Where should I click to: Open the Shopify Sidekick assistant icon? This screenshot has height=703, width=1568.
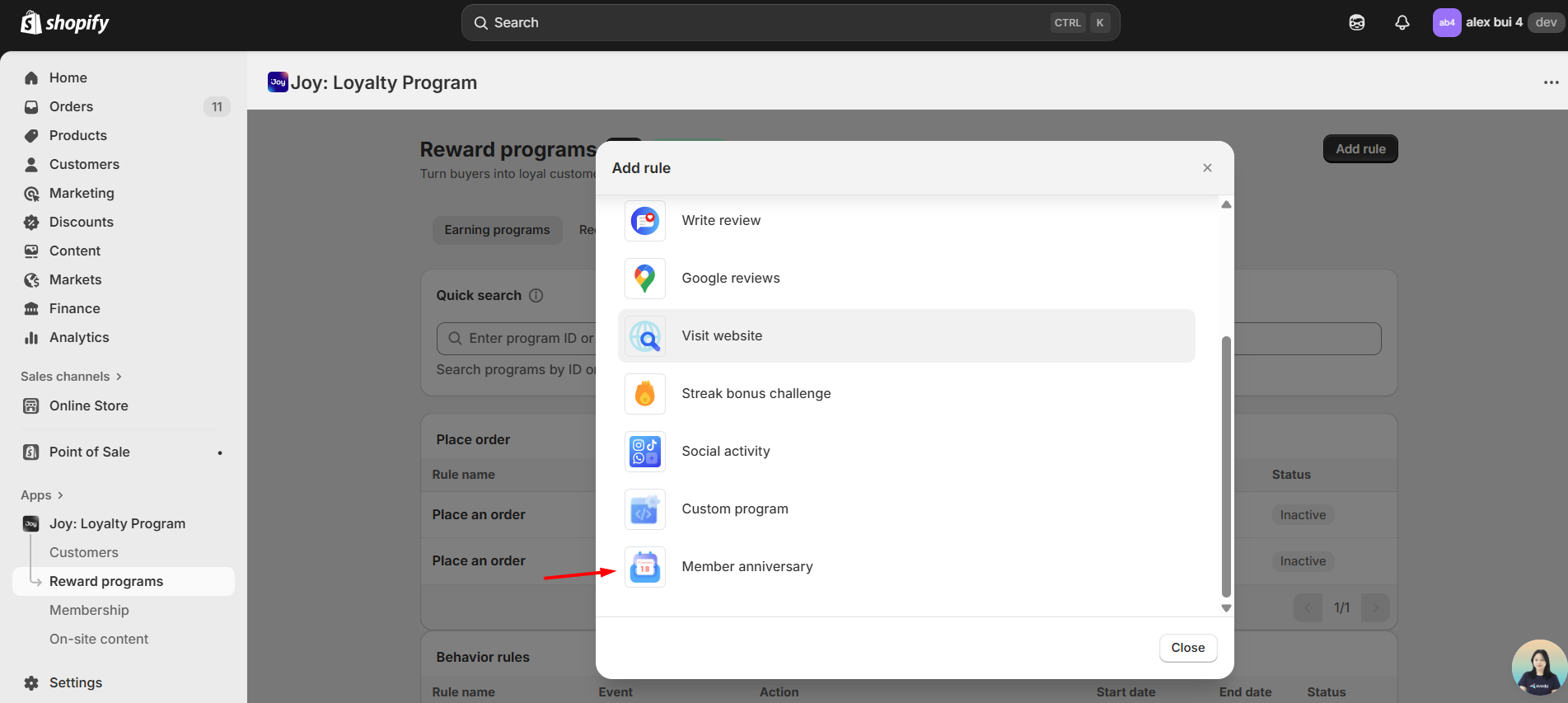pos(1356,23)
